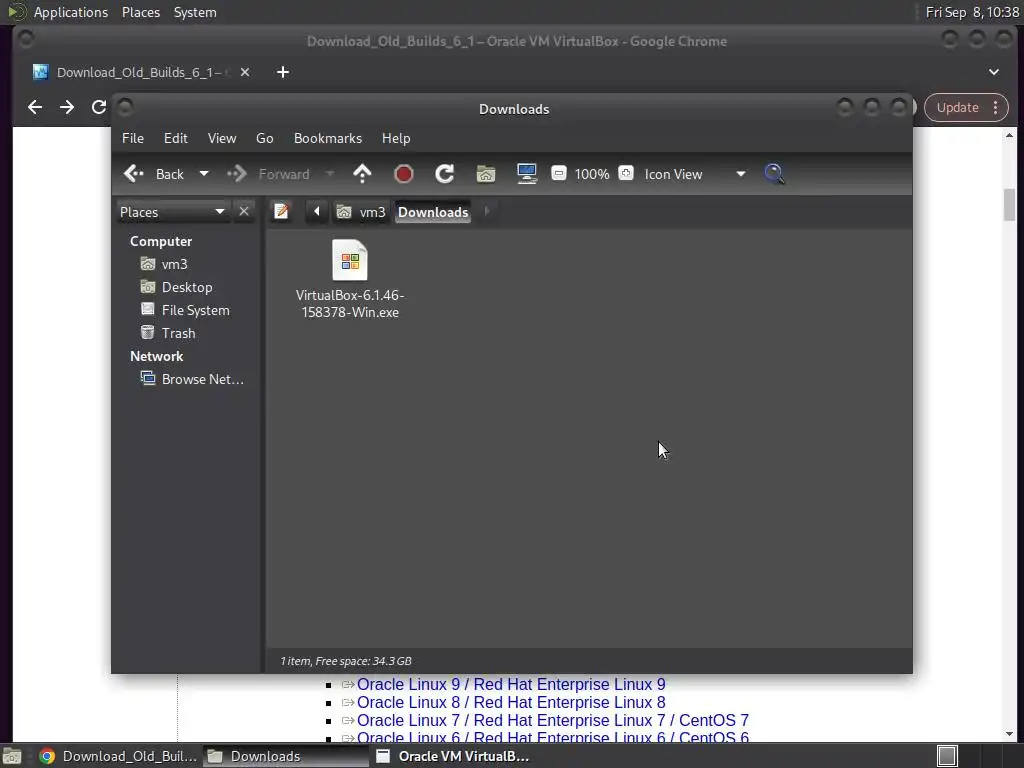Switch to Downloads taskbar item
The height and width of the screenshot is (768, 1024).
(x=285, y=756)
